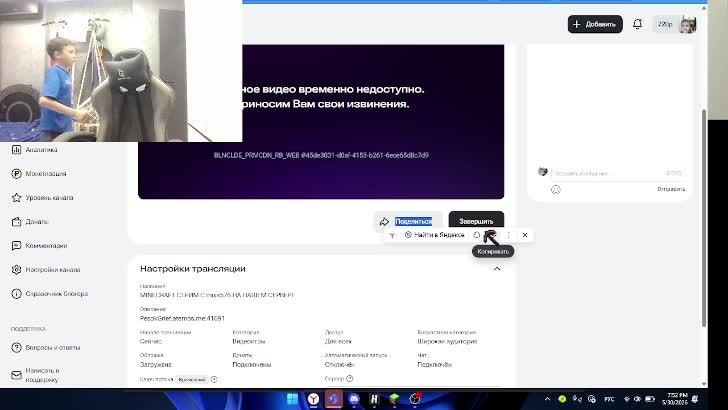728x410 pixels.
Task: Click Найти в Яндексе in the selection popup
Action: pyautogui.click(x=434, y=235)
